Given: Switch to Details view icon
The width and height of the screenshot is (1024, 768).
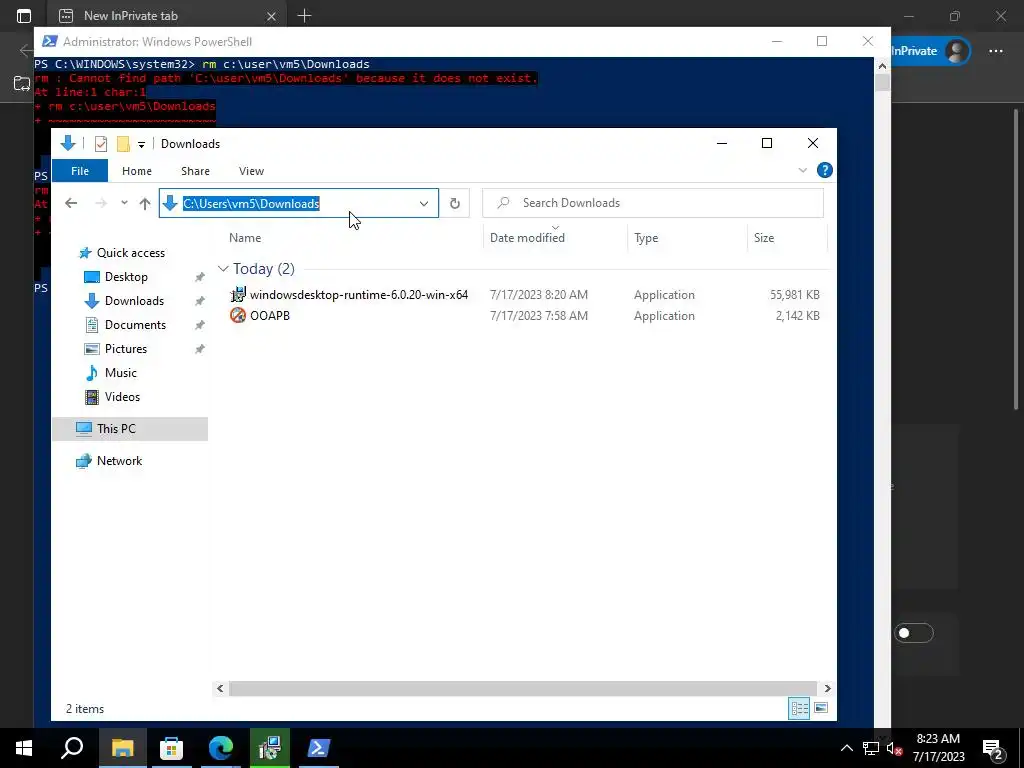Looking at the screenshot, I should tap(799, 709).
